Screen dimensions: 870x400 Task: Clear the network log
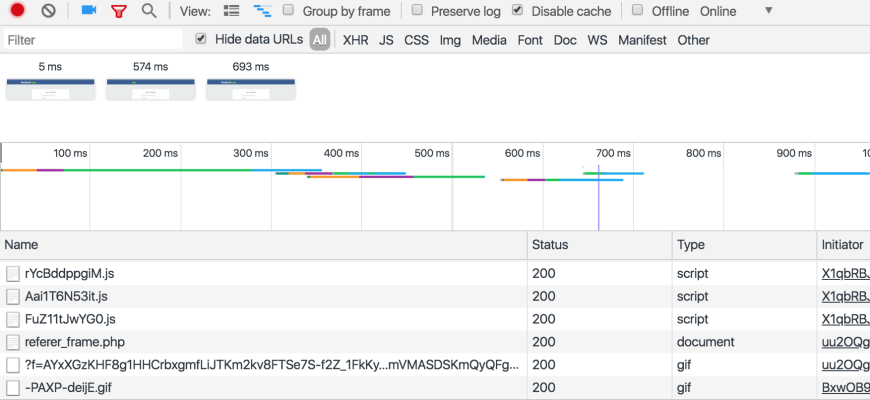[x=48, y=11]
